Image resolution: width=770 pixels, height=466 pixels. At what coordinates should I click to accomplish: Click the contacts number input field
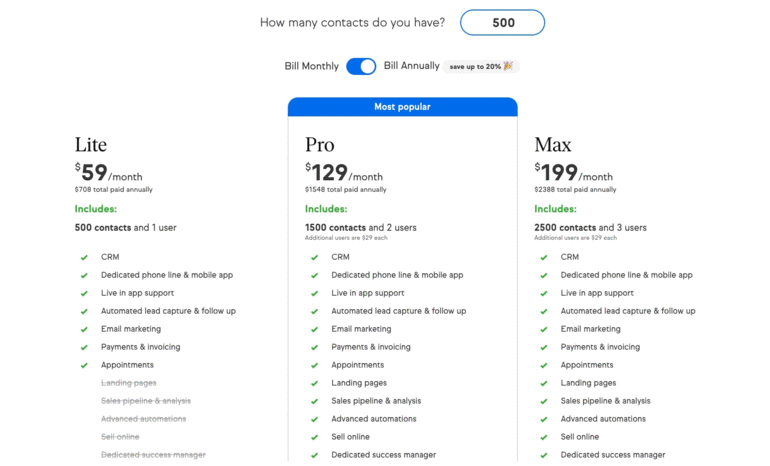pos(502,23)
